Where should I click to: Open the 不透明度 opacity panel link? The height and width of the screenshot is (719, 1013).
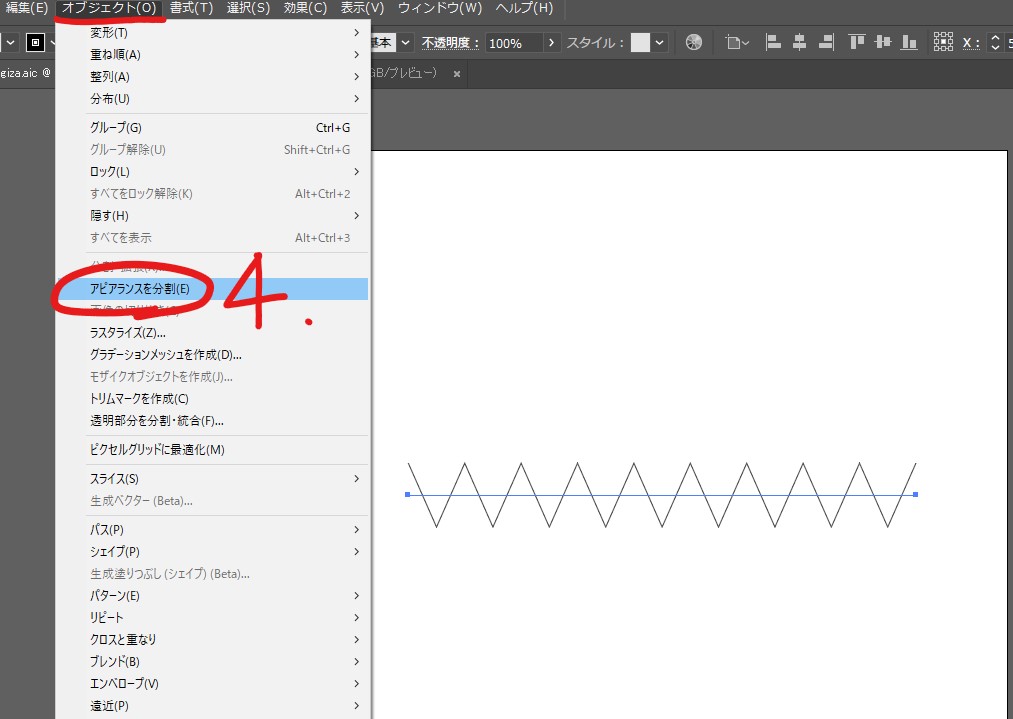click(450, 43)
